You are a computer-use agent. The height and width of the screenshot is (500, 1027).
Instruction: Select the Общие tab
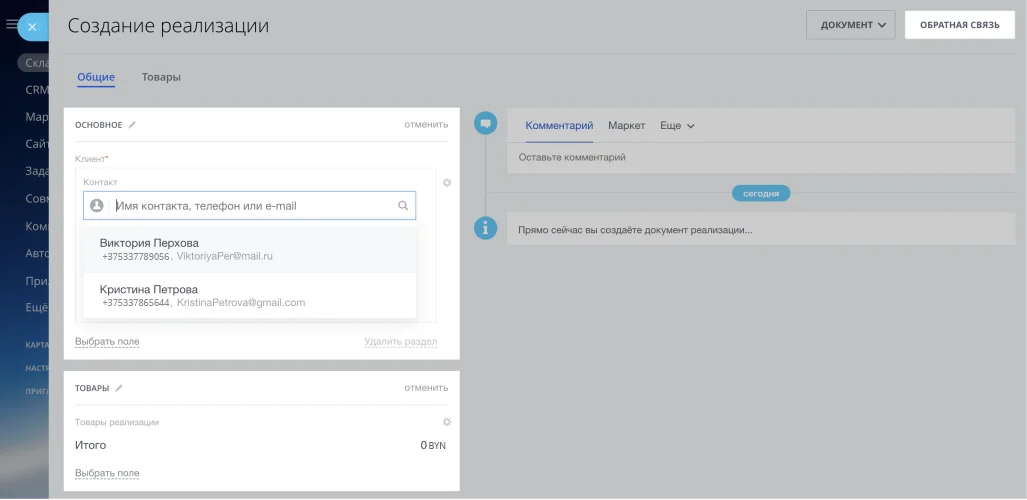[x=96, y=77]
